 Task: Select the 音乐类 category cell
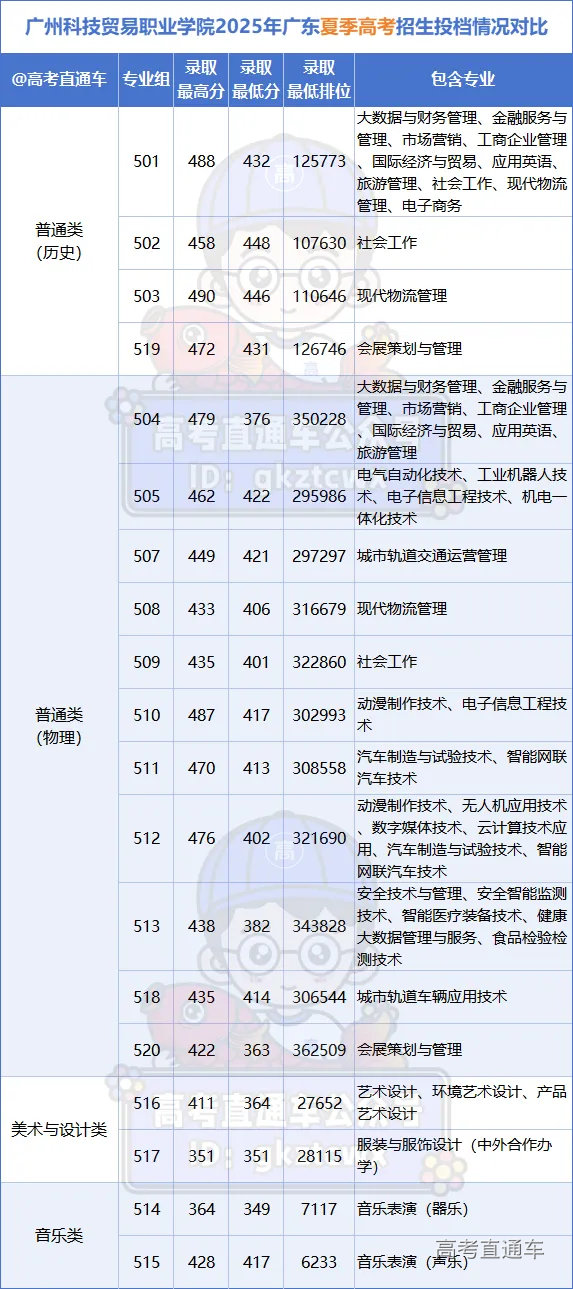[59, 1235]
